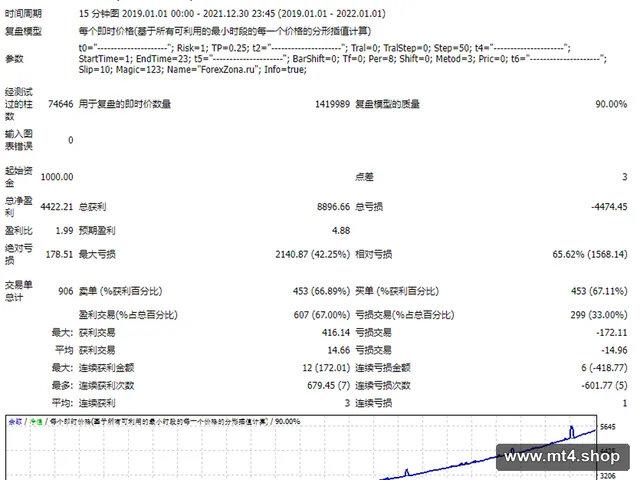This screenshot has height=480, width=640.
Task: Click average loss trade -14.96
Action: (x=614, y=350)
